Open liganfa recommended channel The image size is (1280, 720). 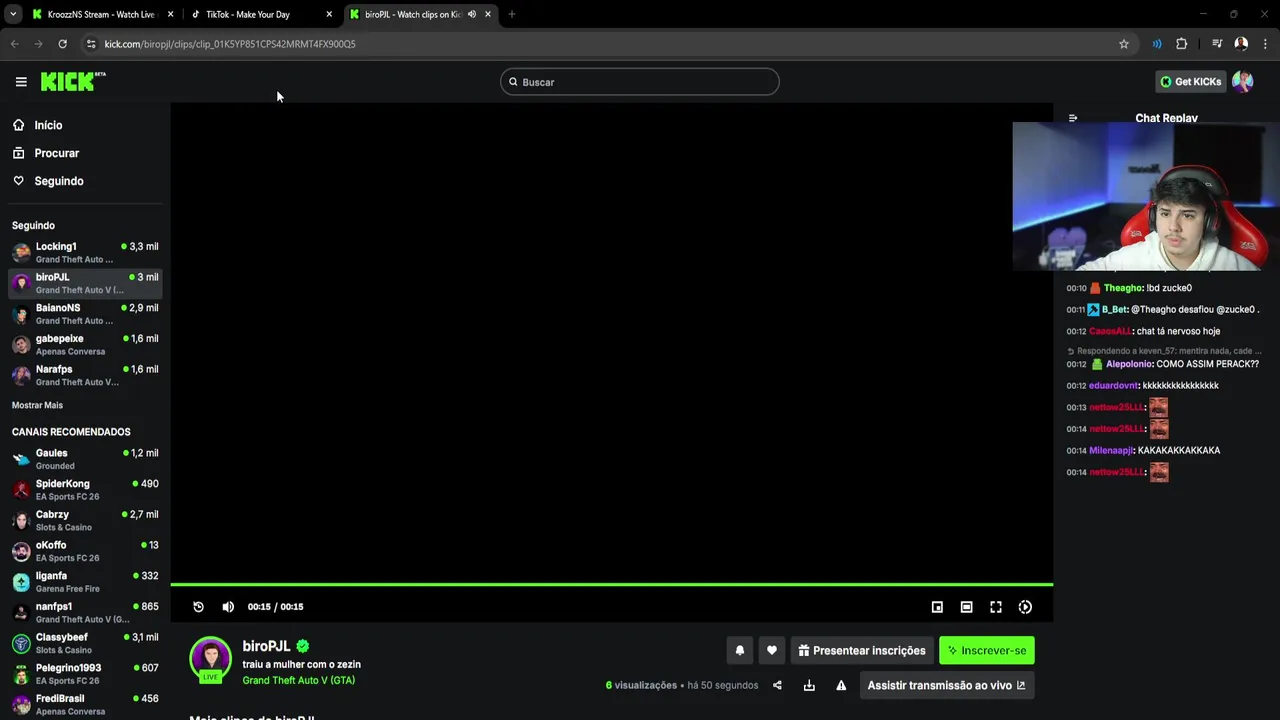click(85, 582)
